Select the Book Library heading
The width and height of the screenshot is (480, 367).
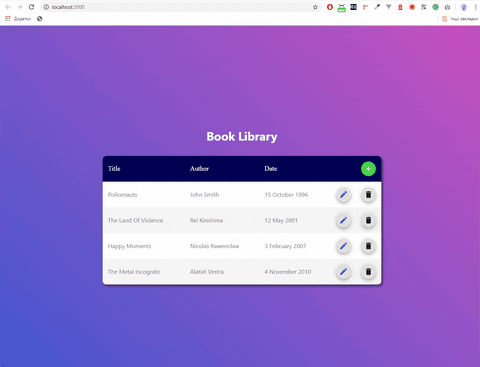[x=242, y=137]
